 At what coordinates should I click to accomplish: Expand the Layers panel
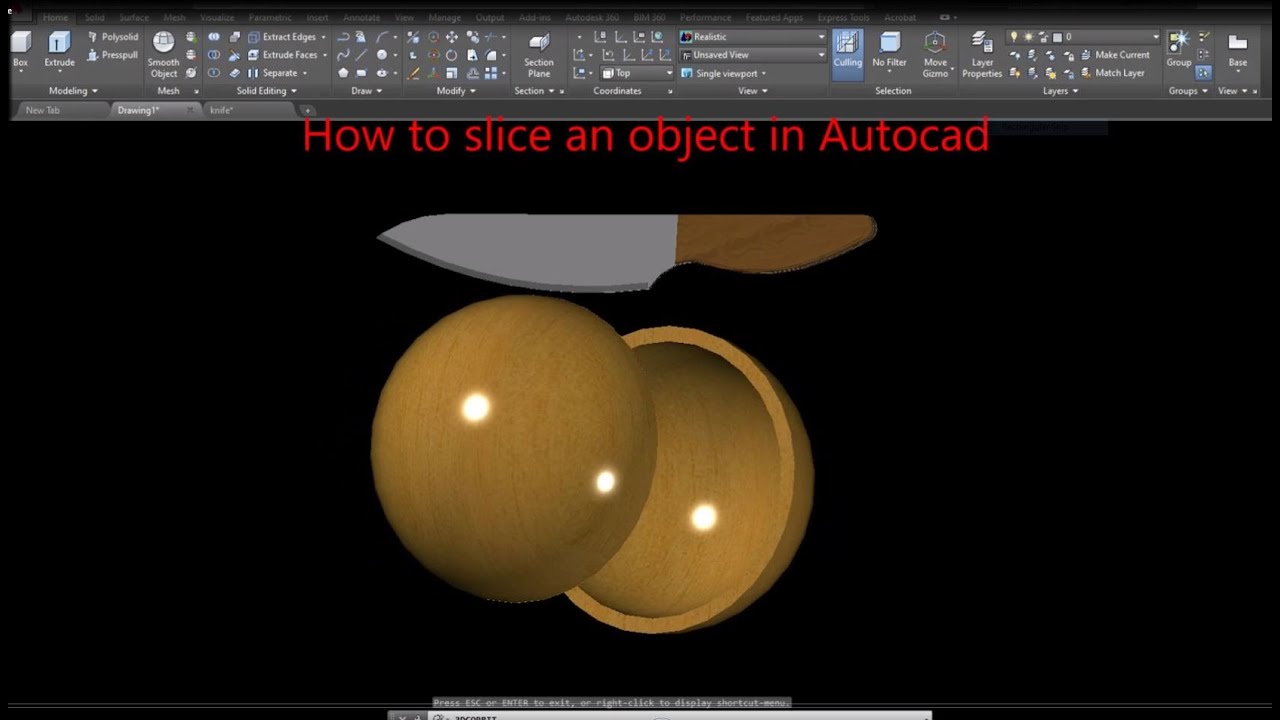(1060, 91)
